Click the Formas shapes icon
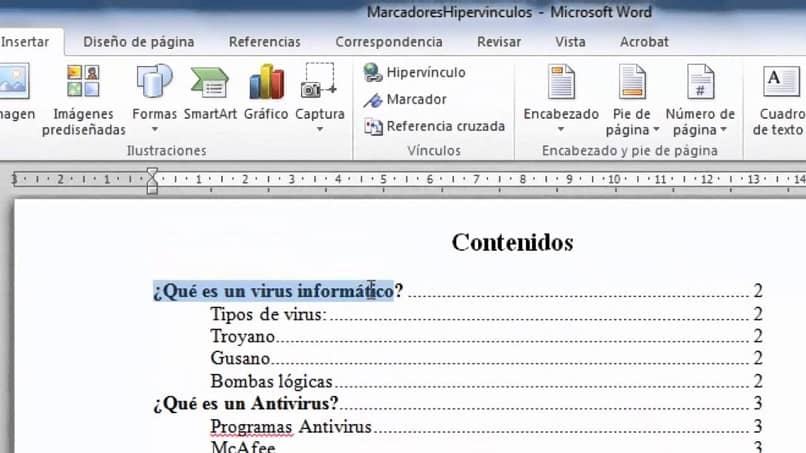806x453 pixels. pyautogui.click(x=154, y=81)
